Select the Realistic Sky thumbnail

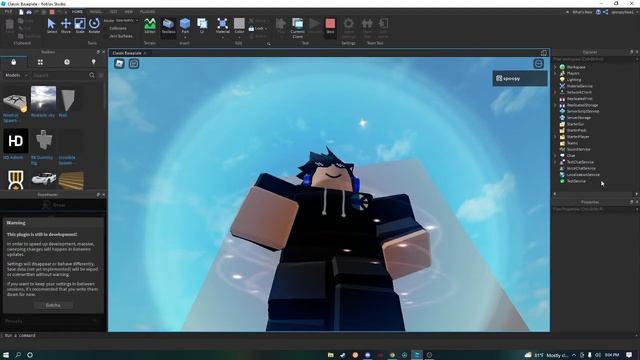[x=43, y=98]
